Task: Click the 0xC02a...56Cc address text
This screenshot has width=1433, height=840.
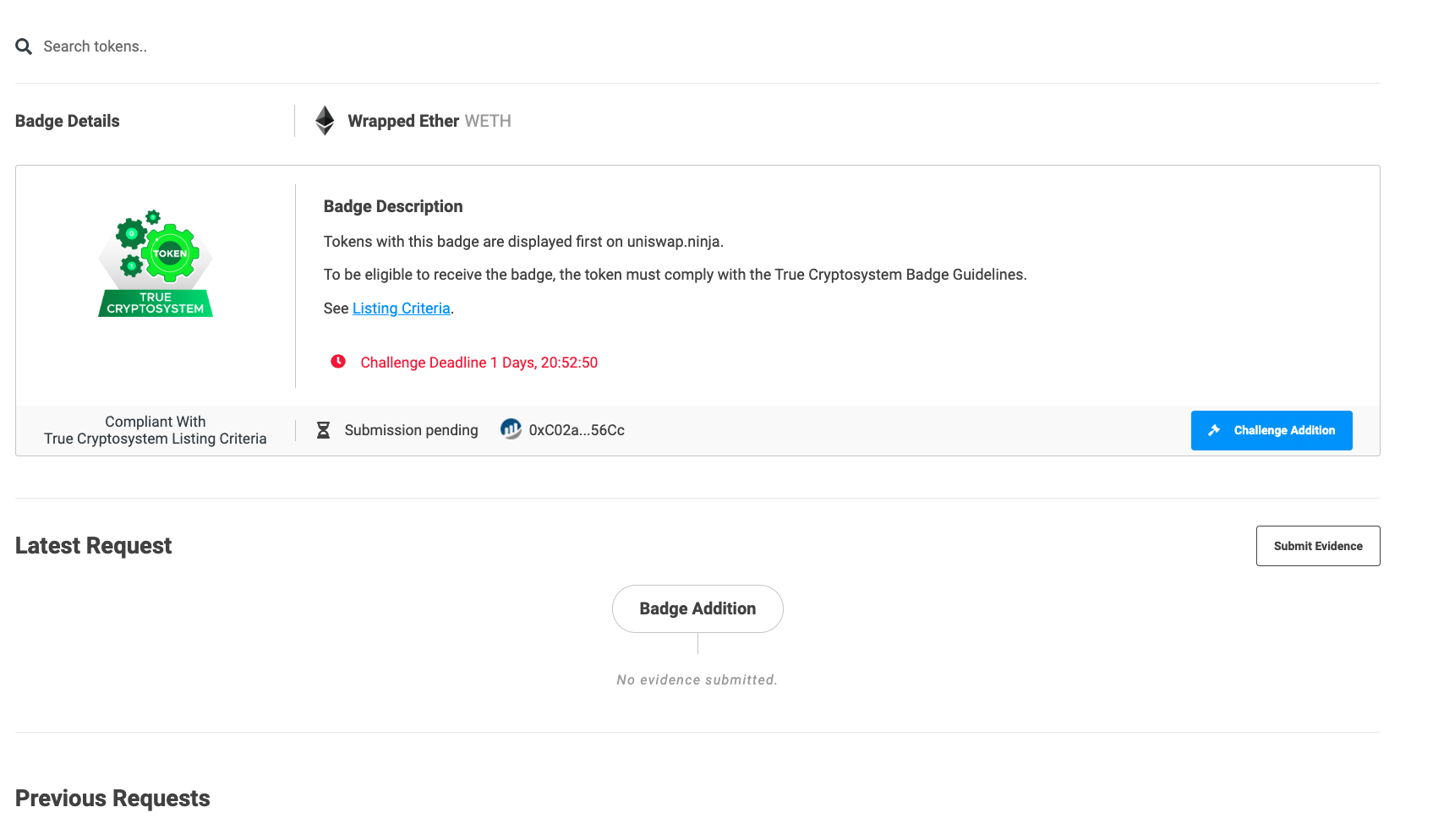Action: point(577,430)
